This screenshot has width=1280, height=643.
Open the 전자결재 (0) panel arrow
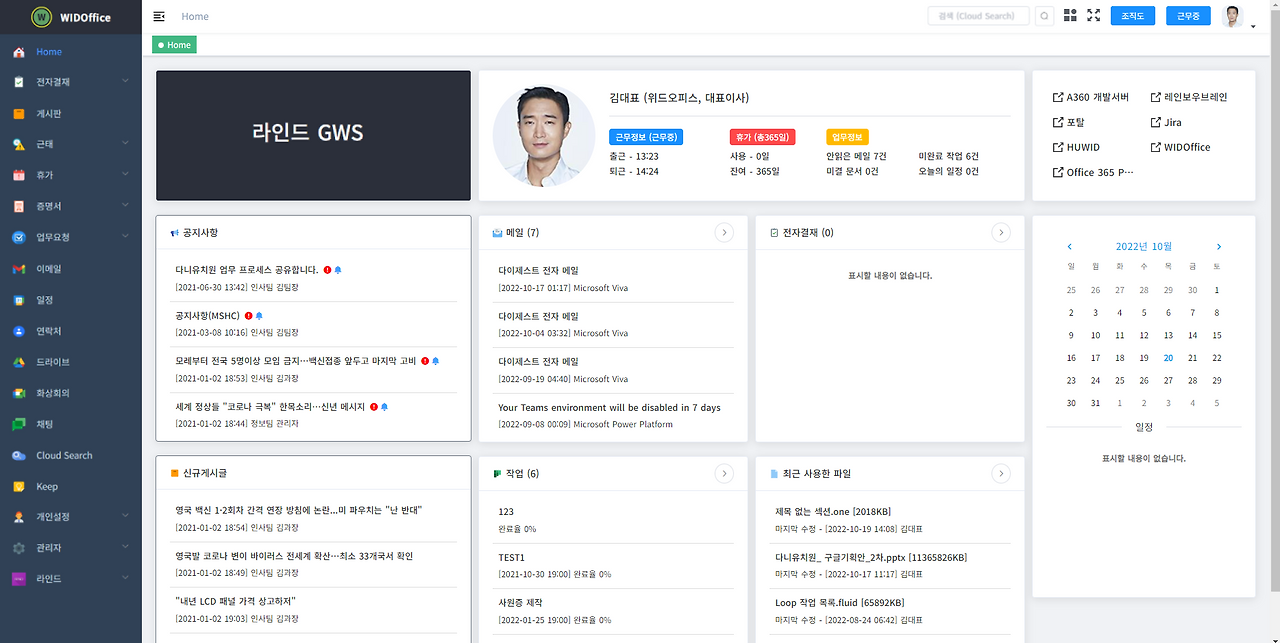[x=1001, y=232]
